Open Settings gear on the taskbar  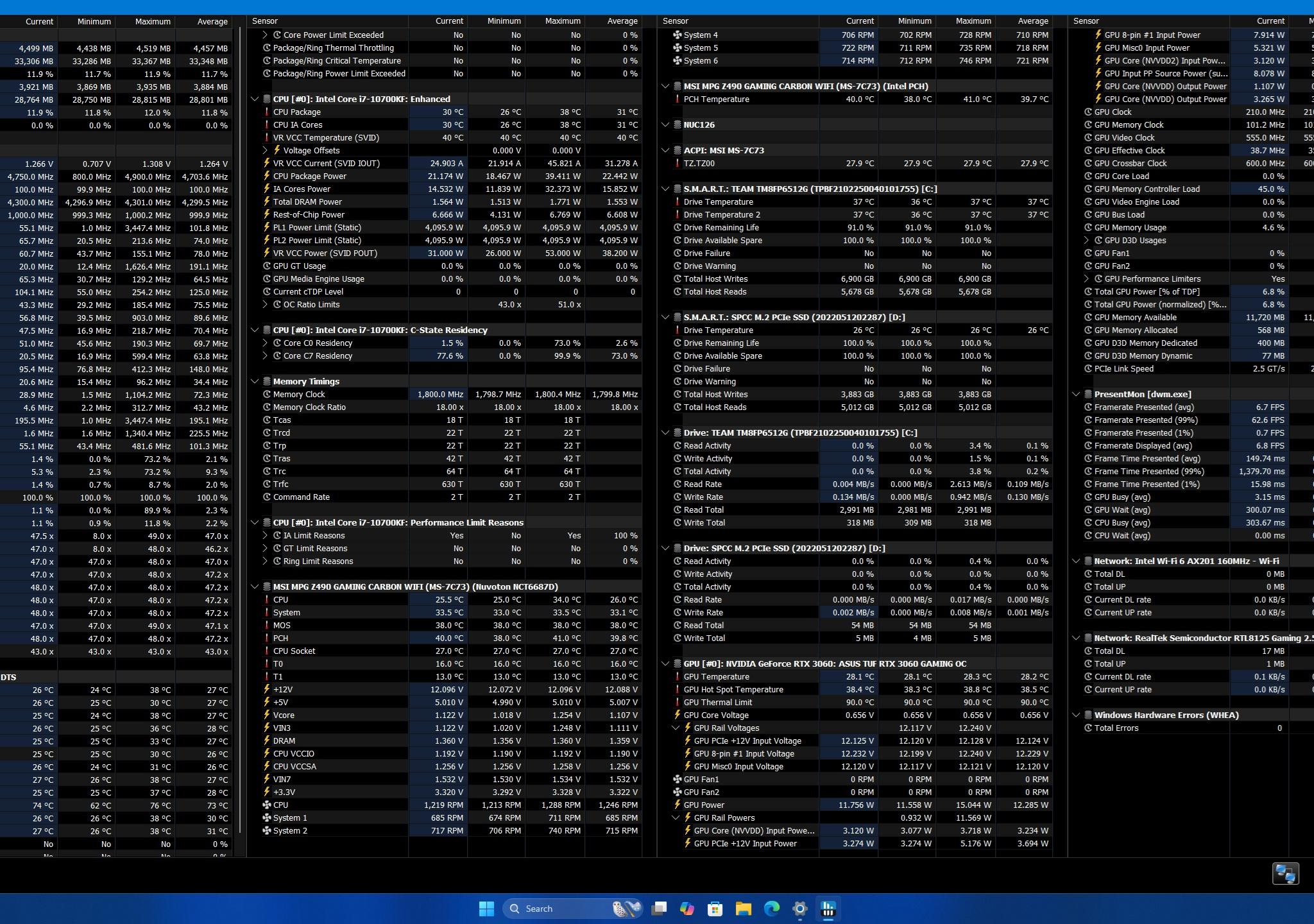click(x=800, y=908)
